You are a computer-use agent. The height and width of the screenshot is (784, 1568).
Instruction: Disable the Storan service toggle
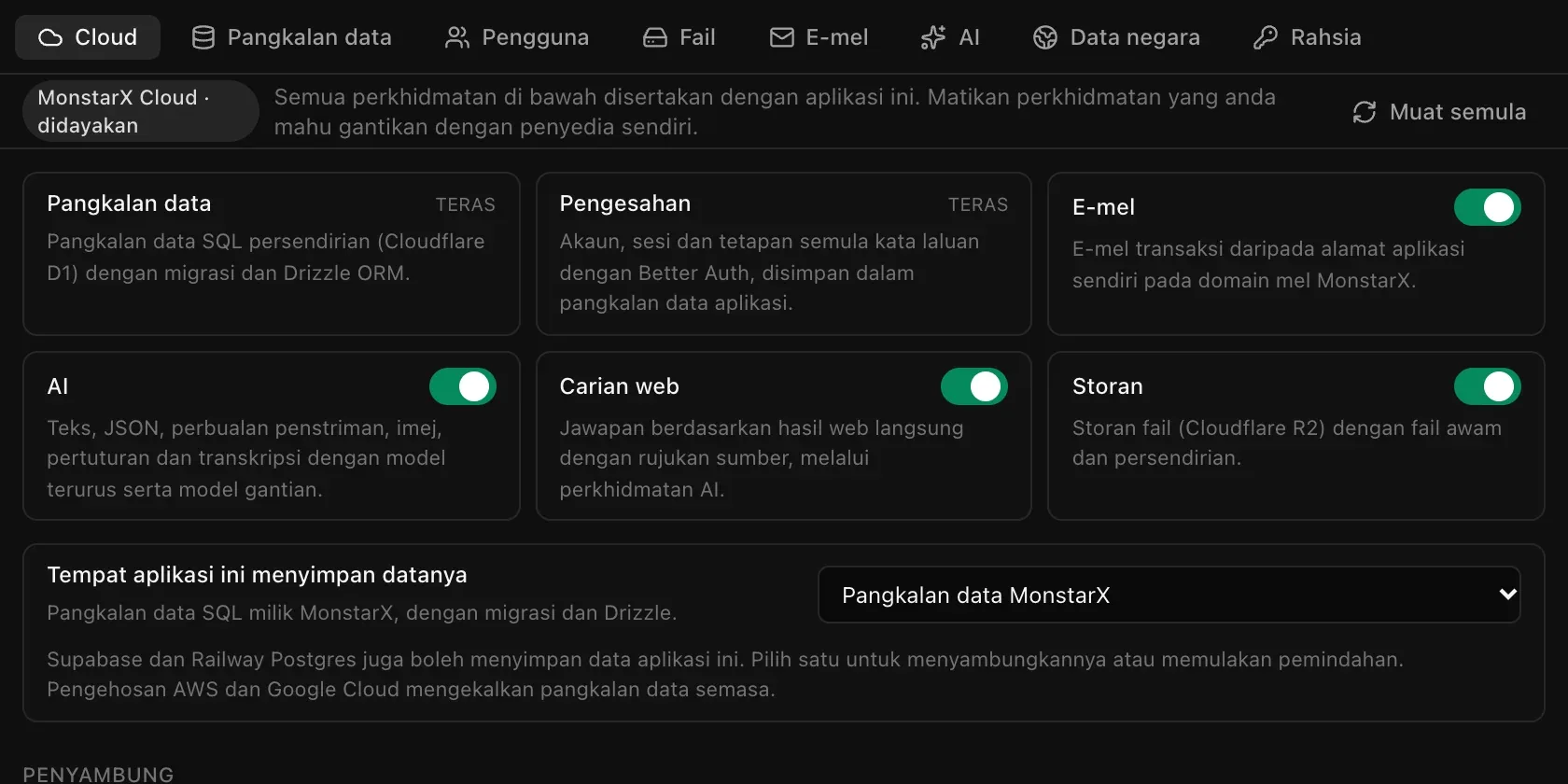pos(1488,386)
